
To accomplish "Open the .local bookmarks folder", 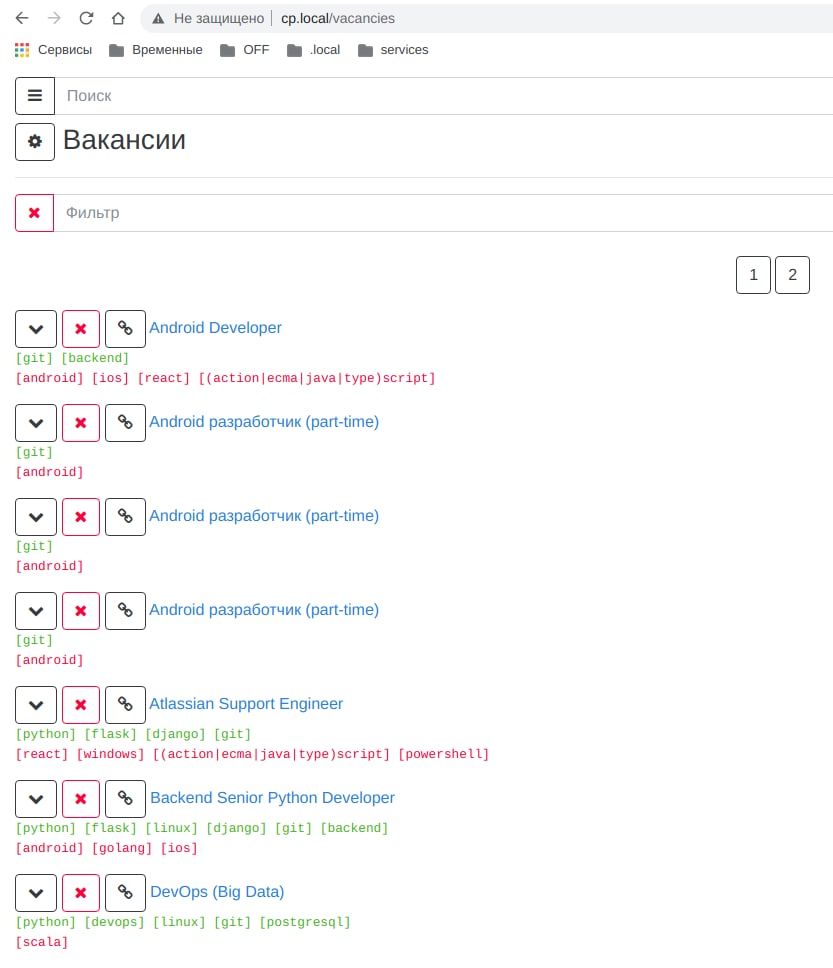I will coord(314,50).
